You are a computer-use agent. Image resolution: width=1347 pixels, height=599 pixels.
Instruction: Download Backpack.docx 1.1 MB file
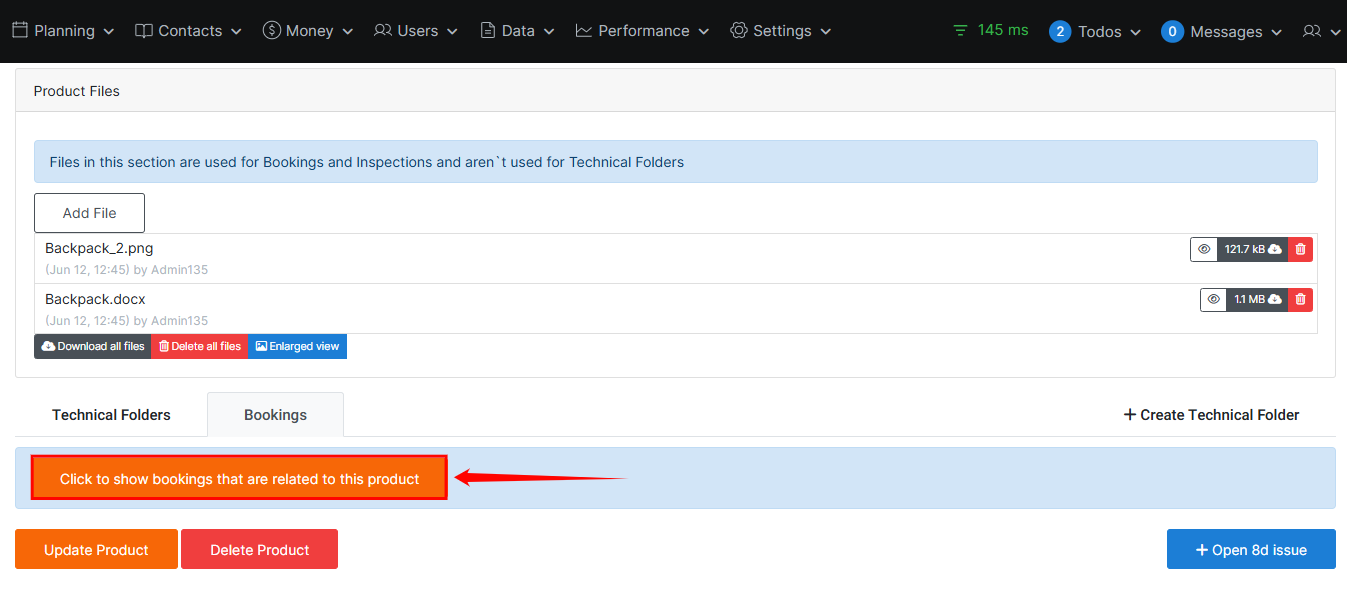[x=1257, y=299]
